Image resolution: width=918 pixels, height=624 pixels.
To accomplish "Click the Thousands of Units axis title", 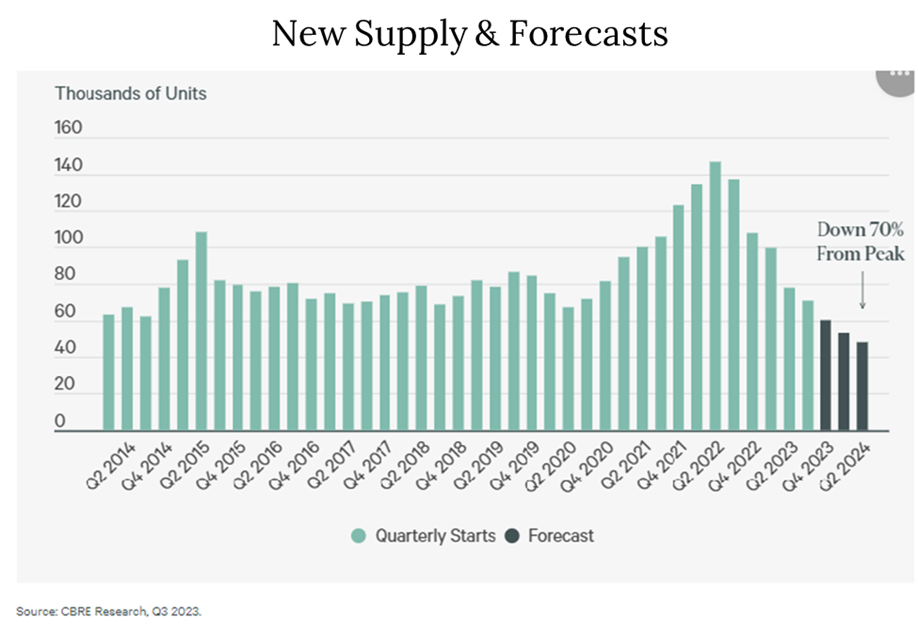I will tap(130, 94).
